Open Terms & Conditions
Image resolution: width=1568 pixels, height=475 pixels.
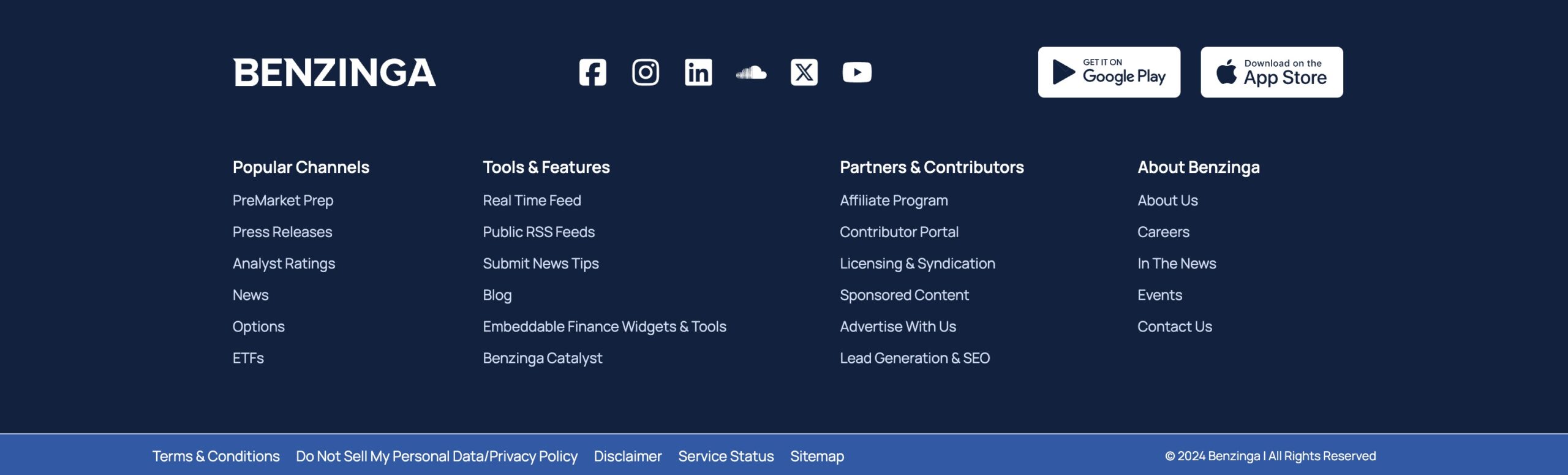pos(216,456)
